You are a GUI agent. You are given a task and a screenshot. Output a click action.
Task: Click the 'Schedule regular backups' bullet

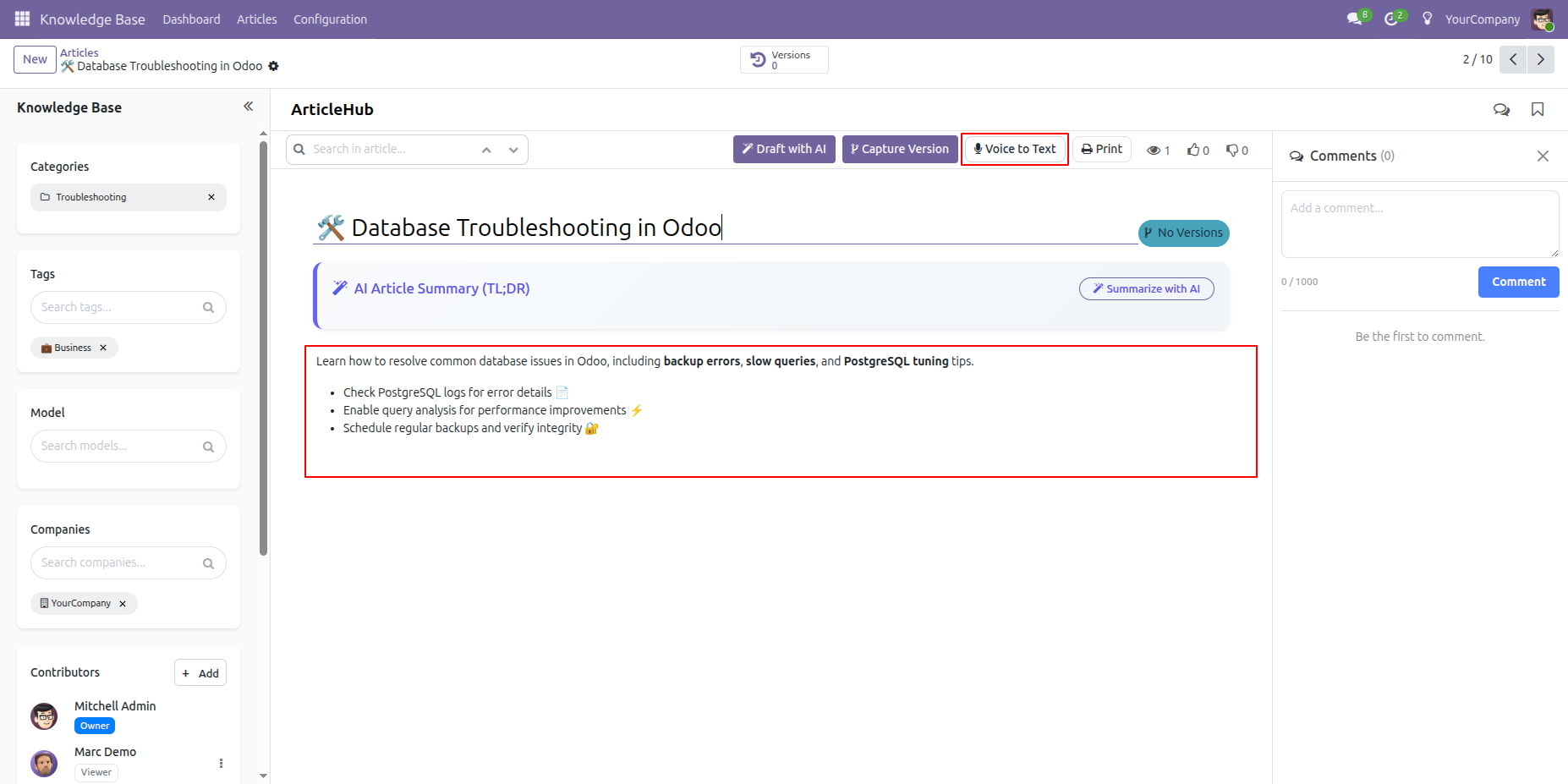coord(471,428)
